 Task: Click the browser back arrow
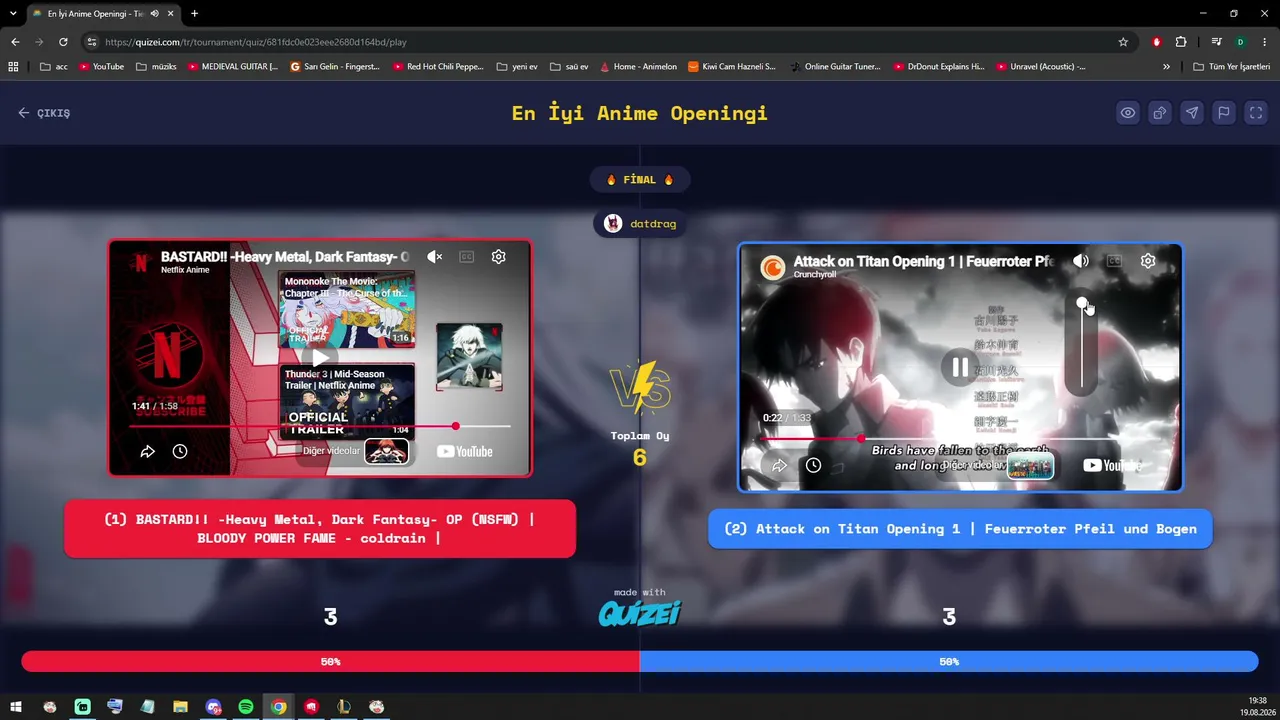pos(15,42)
